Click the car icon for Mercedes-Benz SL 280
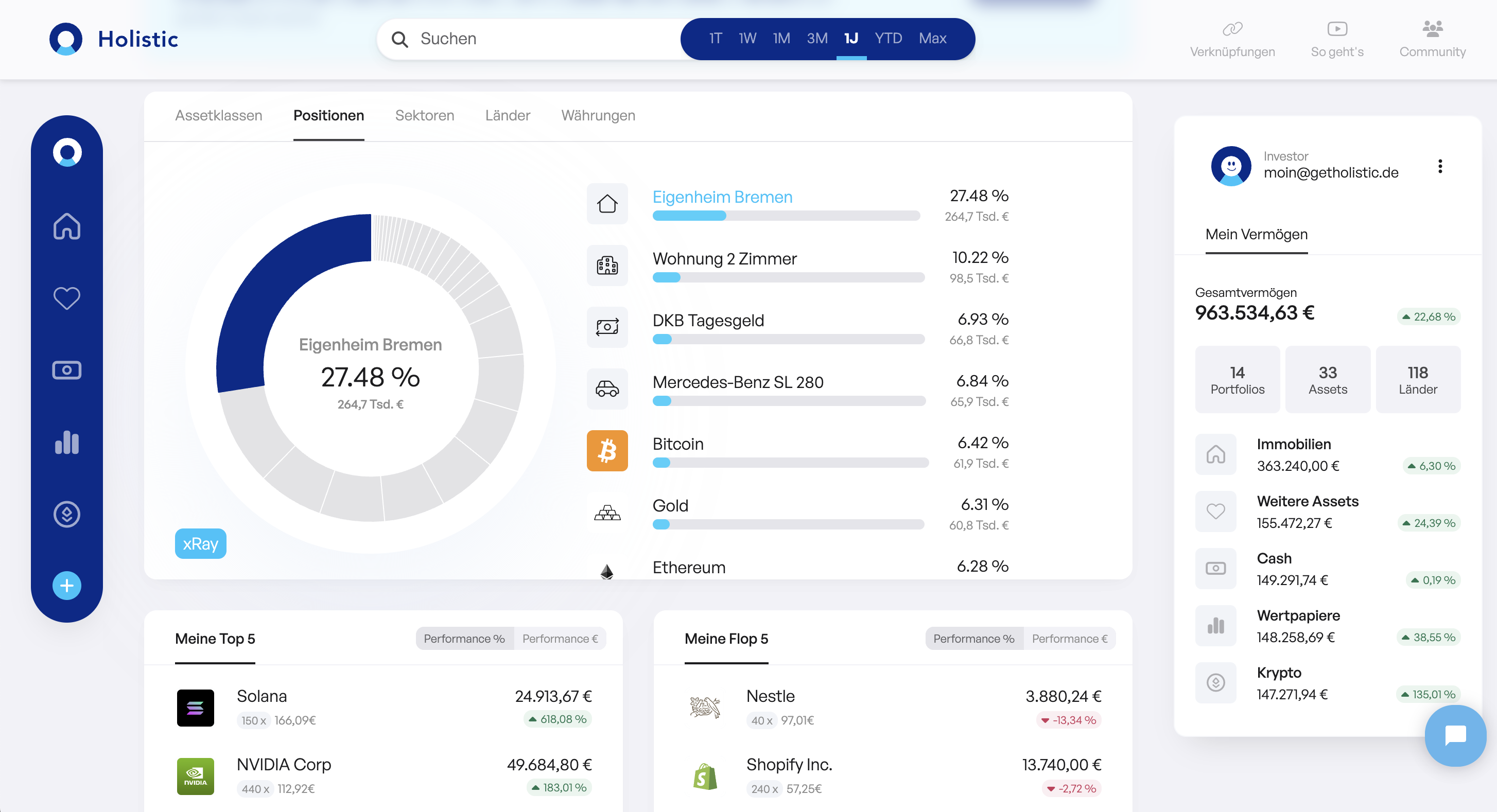 click(x=607, y=389)
